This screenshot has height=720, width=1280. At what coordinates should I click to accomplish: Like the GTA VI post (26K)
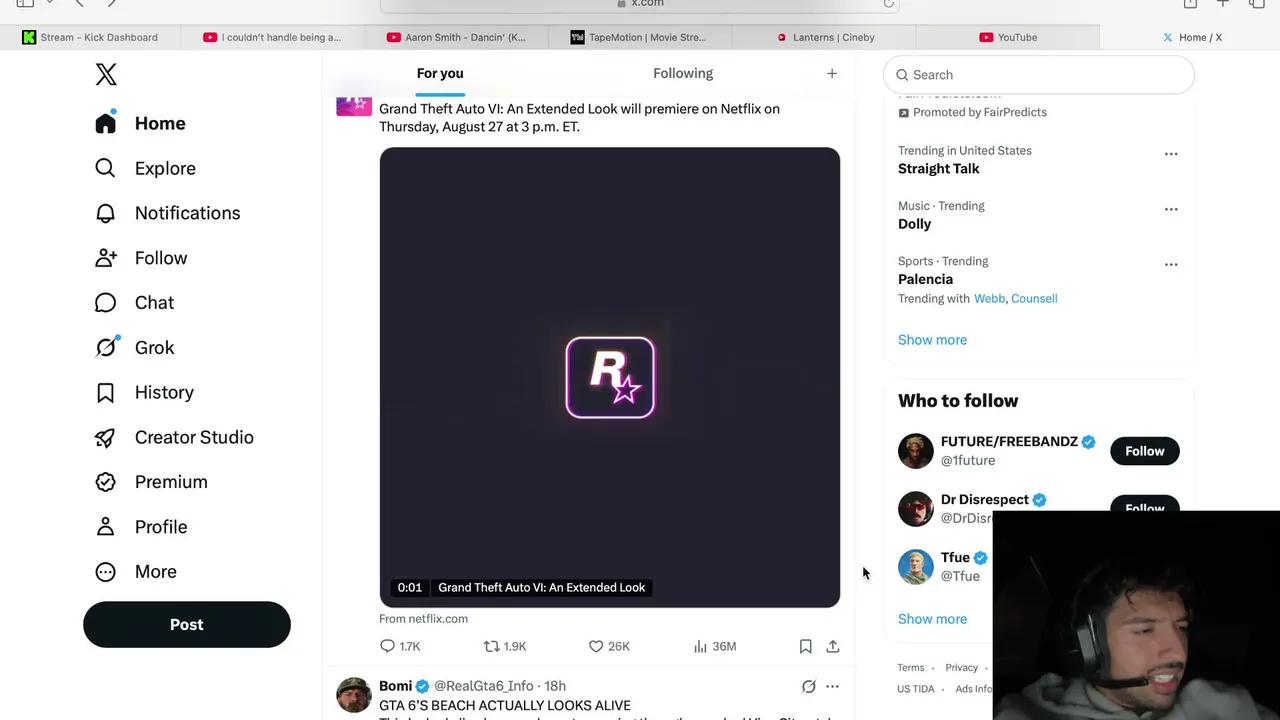609,646
